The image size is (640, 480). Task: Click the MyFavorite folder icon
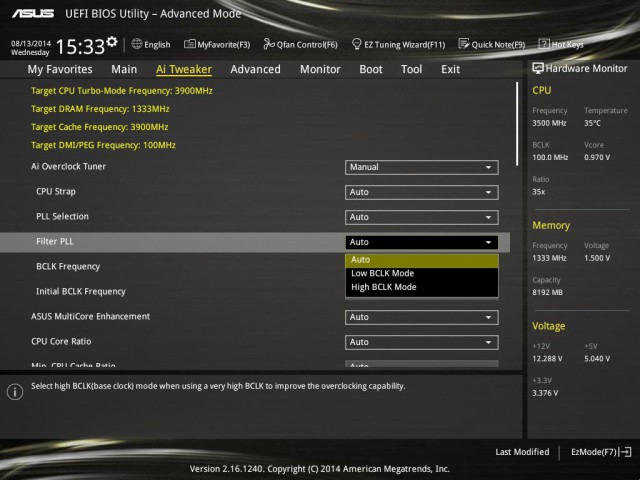tap(189, 44)
